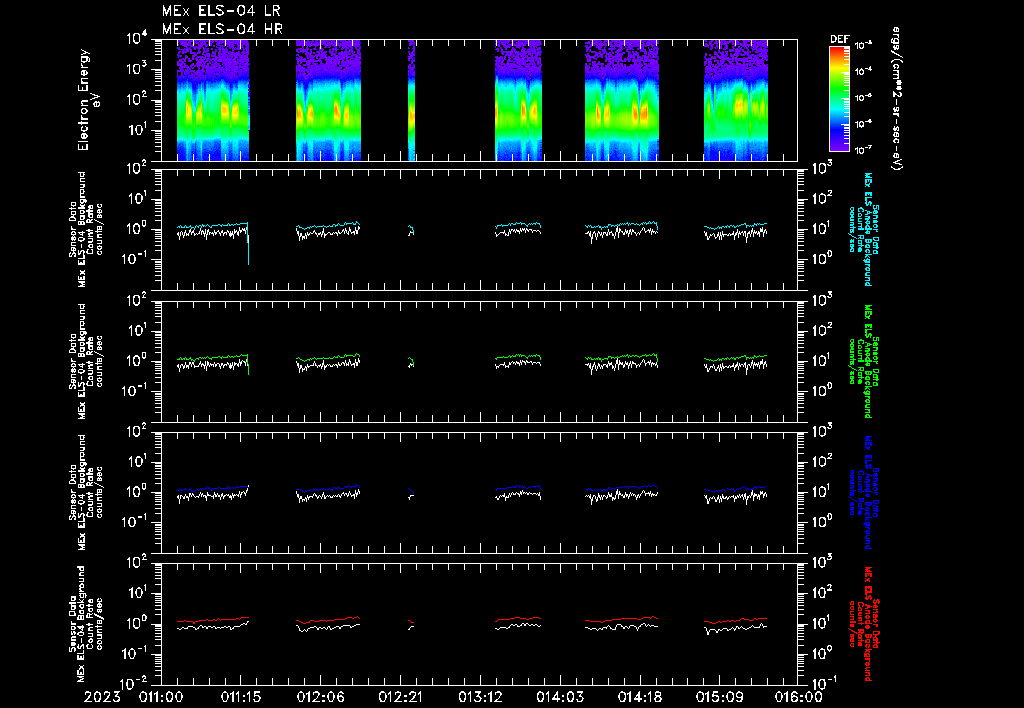Click the 012:06 time tick label
Viewport: 1024px width, 708px height.
click(321, 697)
